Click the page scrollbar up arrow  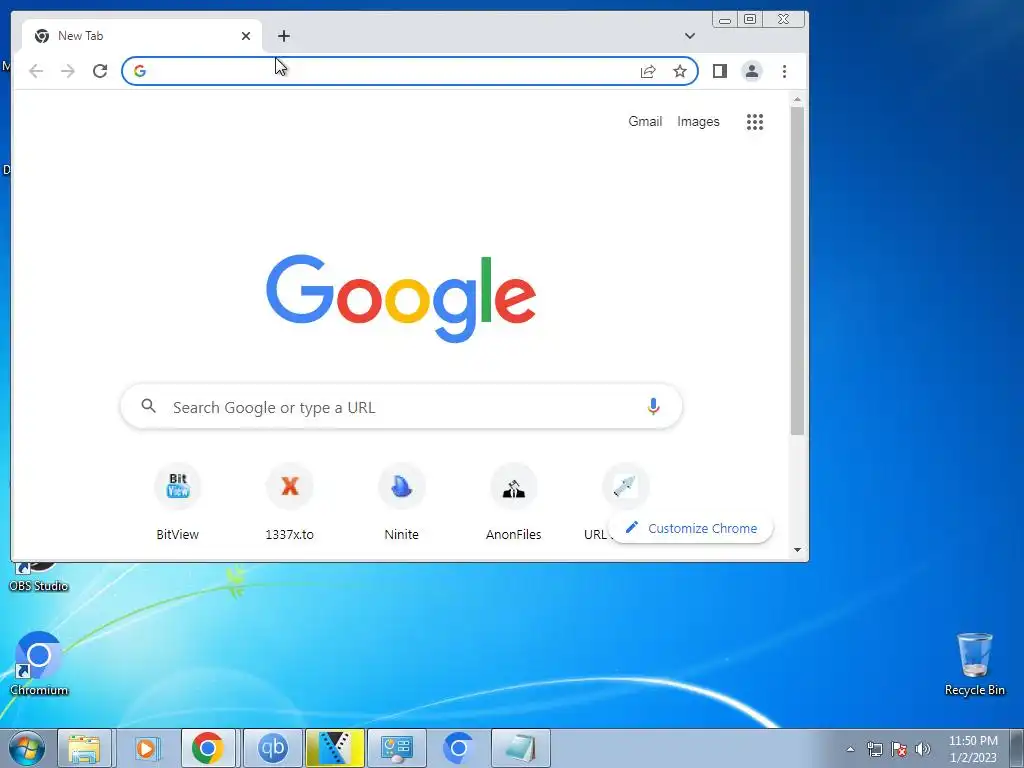[x=797, y=99]
